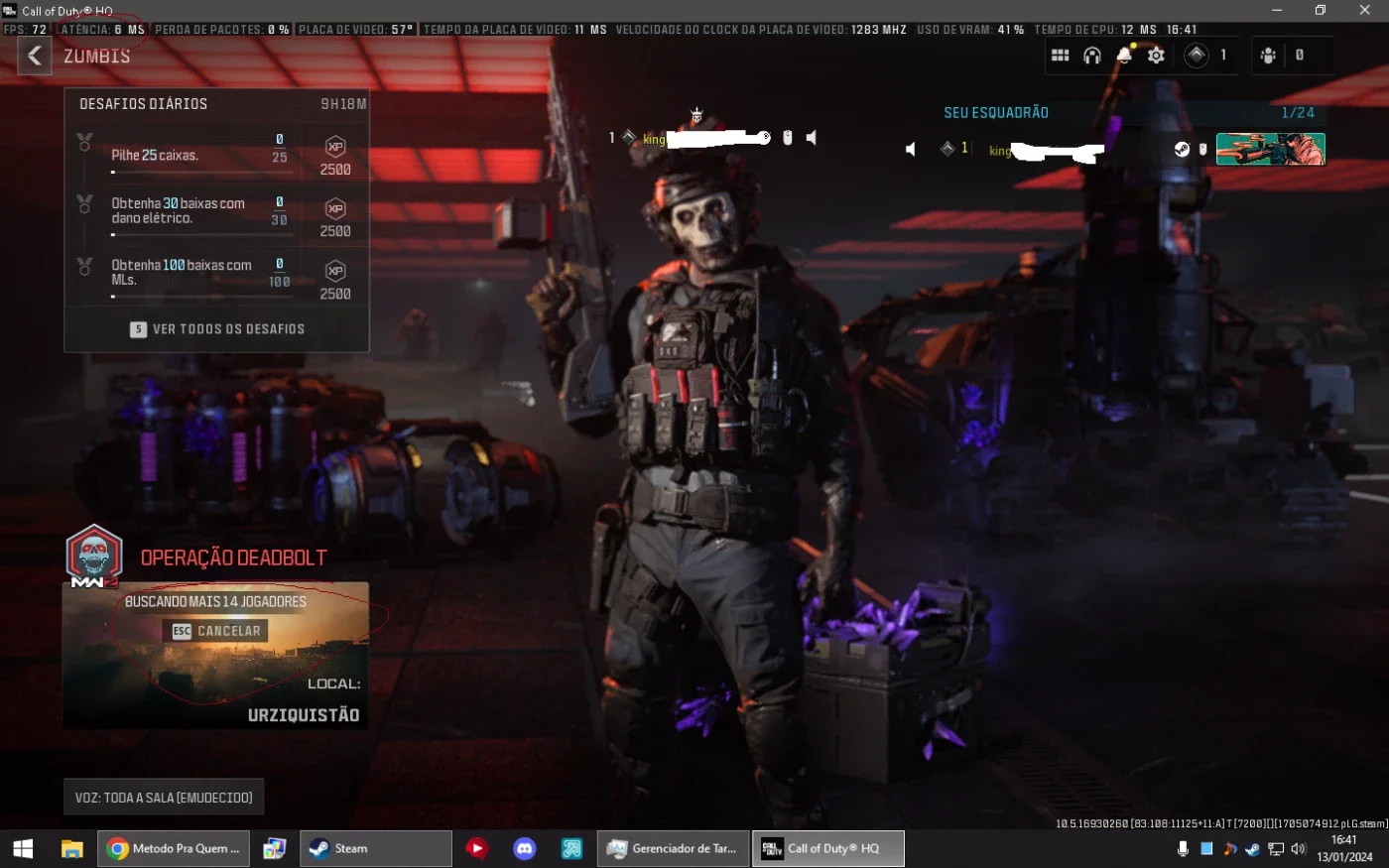
Task: Click the Operação Deadbolt title
Action: point(233,558)
